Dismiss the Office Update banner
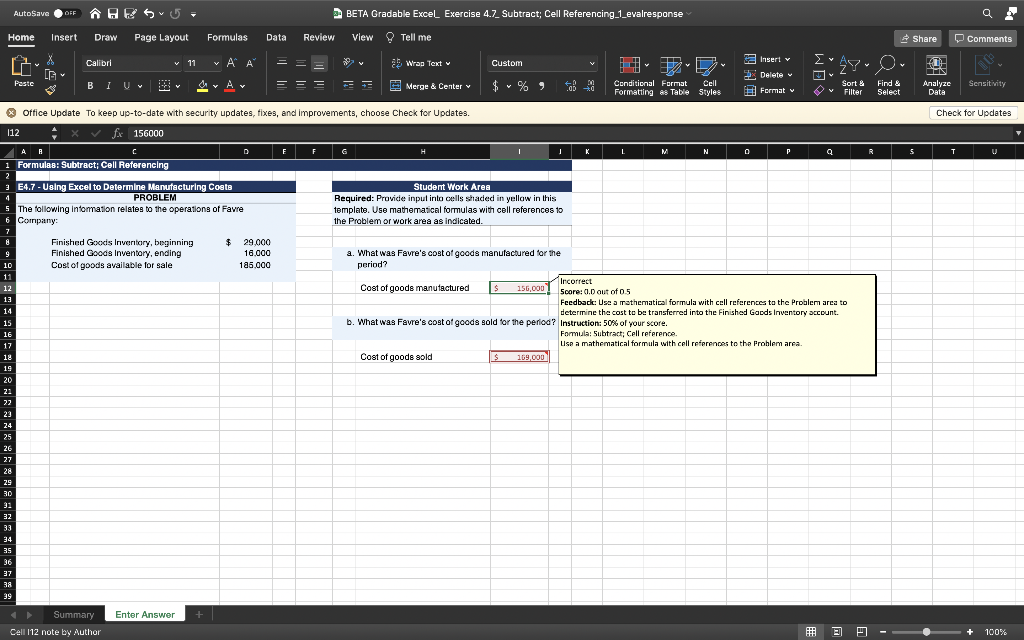This screenshot has width=1024, height=640. point(11,113)
